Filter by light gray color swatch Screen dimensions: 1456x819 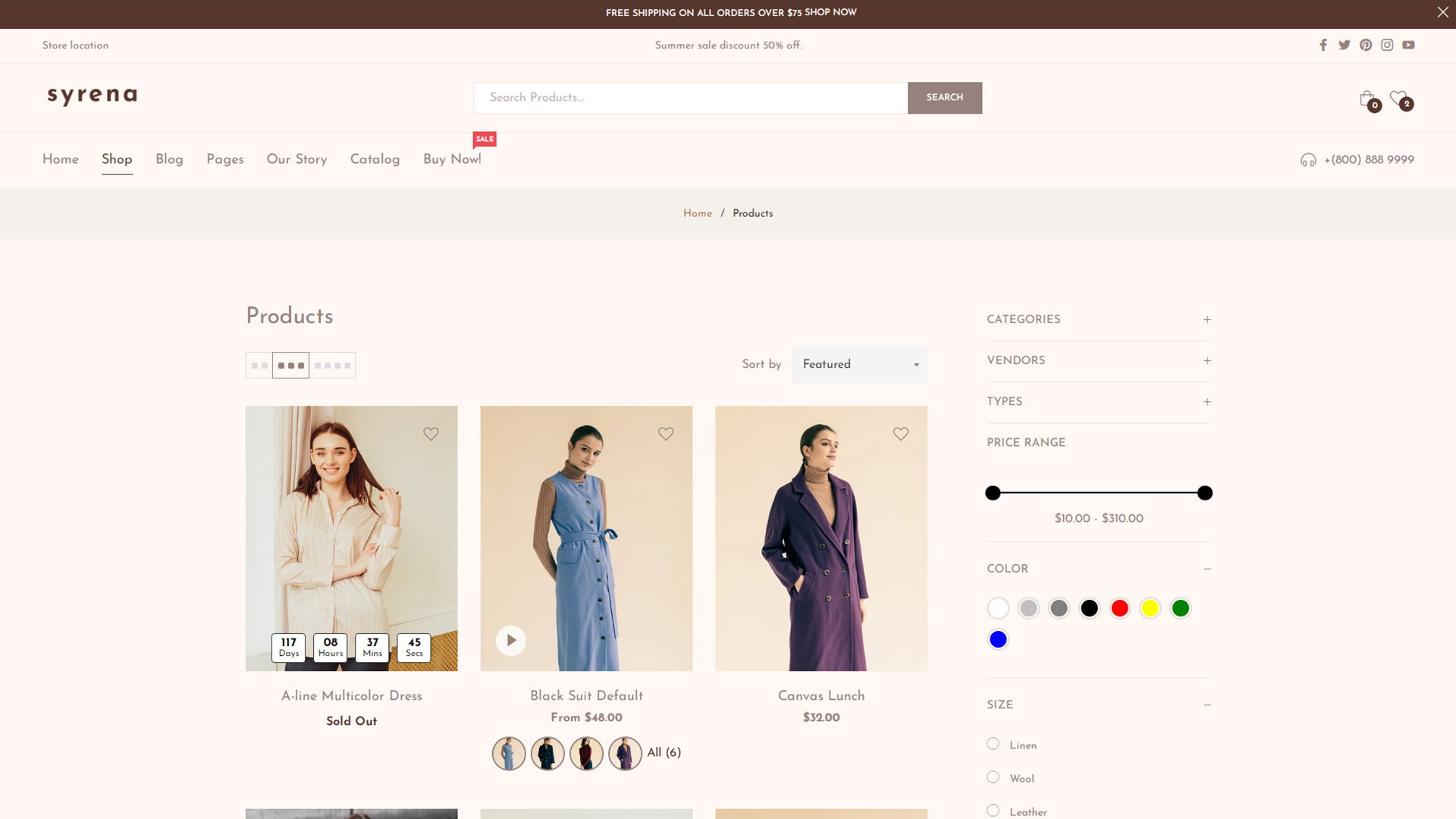(x=1028, y=608)
